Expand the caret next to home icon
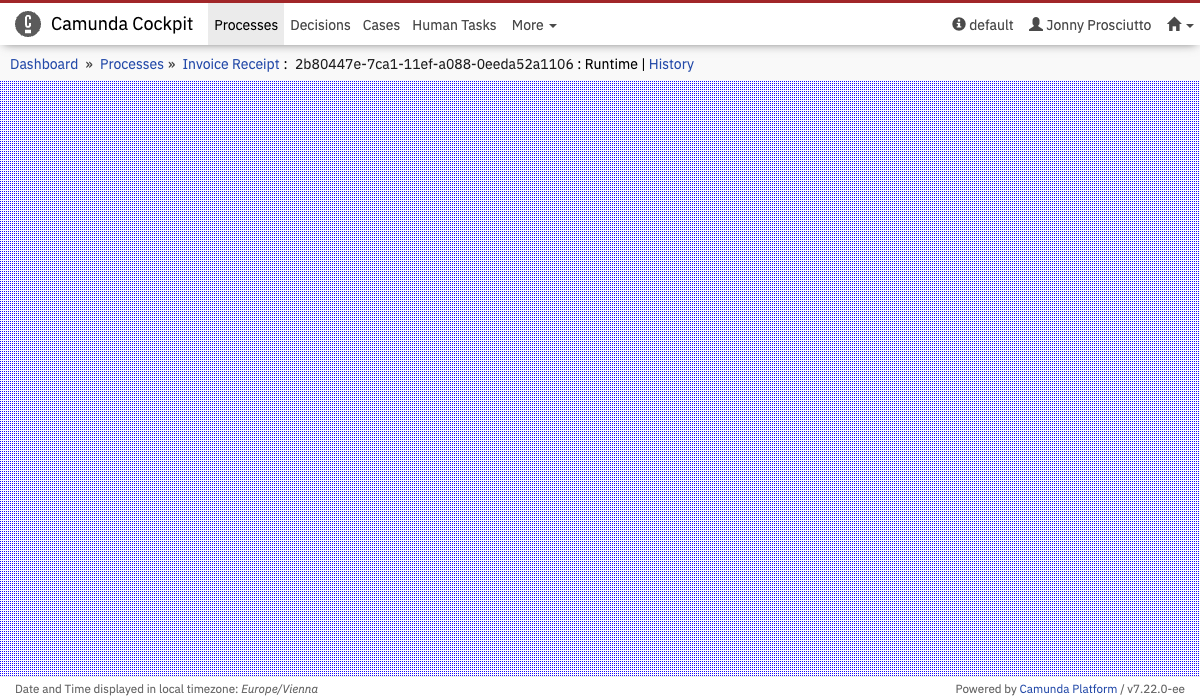Viewport: 1200px width, 700px height. [x=1189, y=26]
